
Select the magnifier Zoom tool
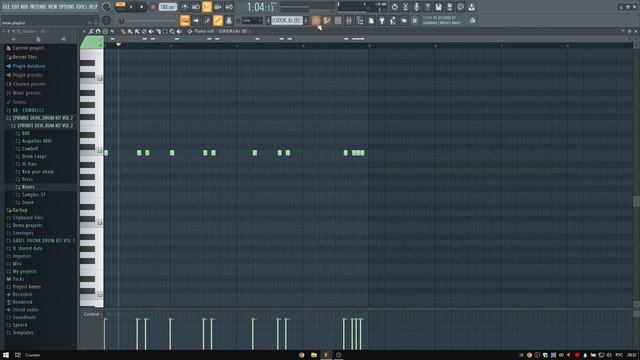(x=172, y=31)
